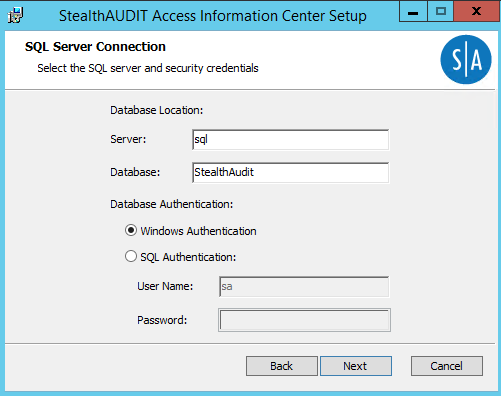Click the installer icon in the title bar
Screen dimensions: 501x396
(x=16, y=15)
